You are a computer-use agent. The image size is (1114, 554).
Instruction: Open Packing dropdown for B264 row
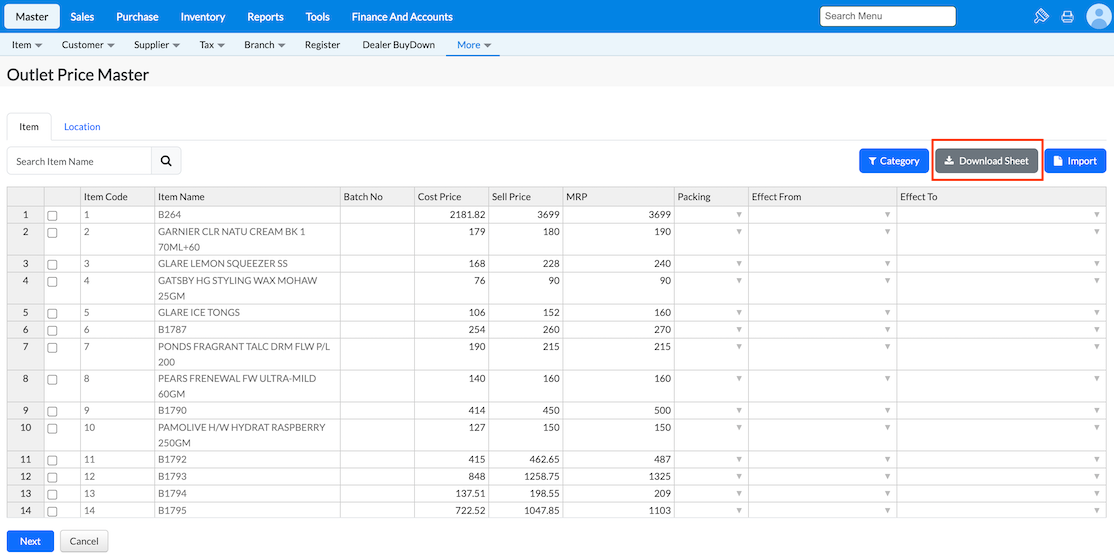pyautogui.click(x=739, y=215)
